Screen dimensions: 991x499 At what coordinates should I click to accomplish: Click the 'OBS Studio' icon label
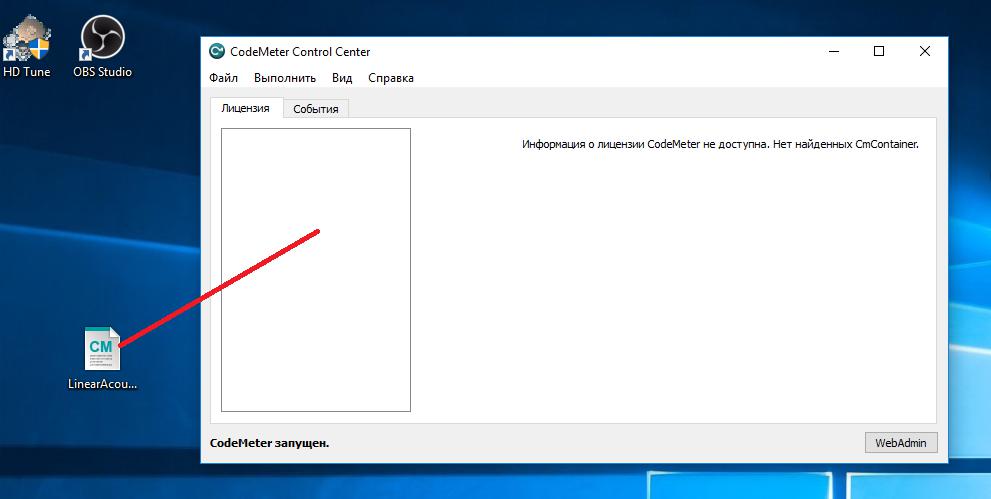(x=102, y=71)
